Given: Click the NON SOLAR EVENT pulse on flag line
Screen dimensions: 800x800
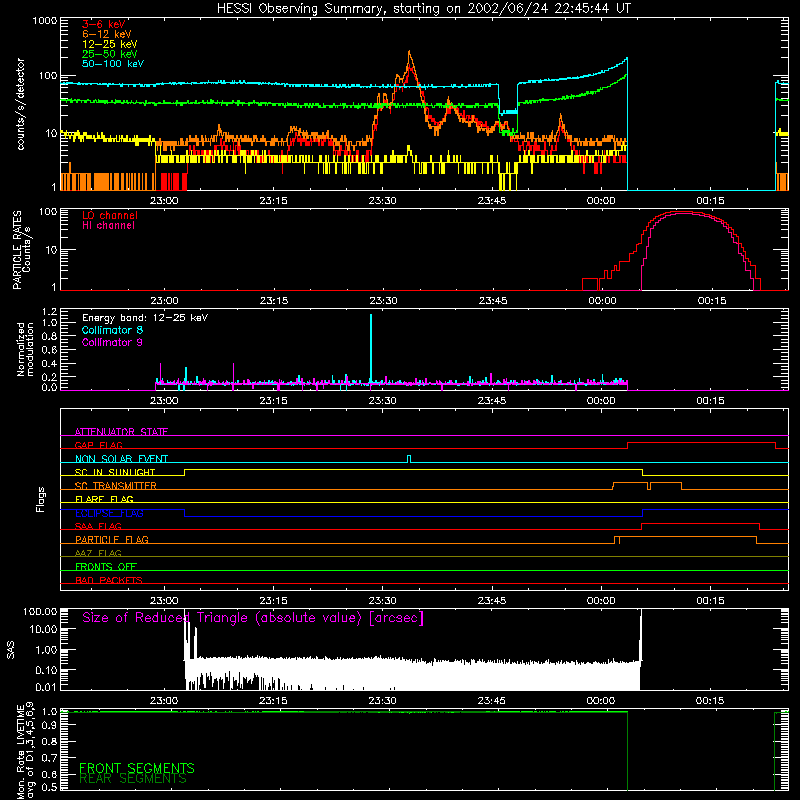Looking at the screenshot, I should tap(409, 459).
